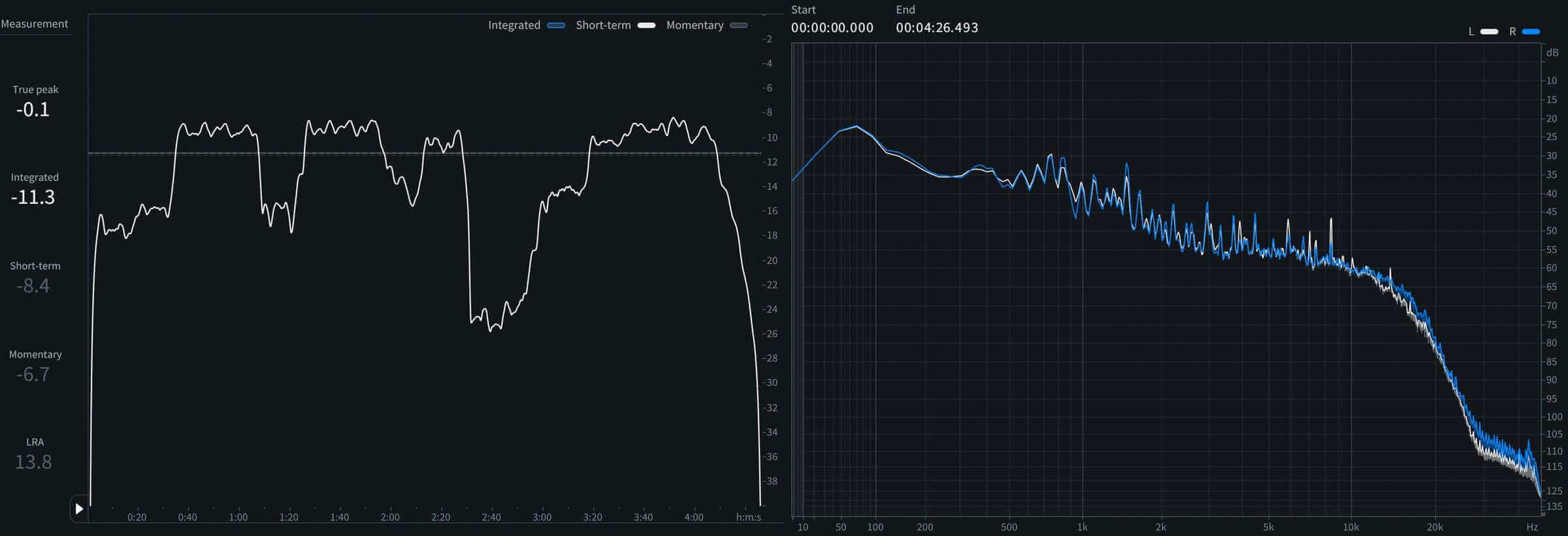The image size is (1568, 536).
Task: Click the Momentary legend text
Action: click(694, 25)
